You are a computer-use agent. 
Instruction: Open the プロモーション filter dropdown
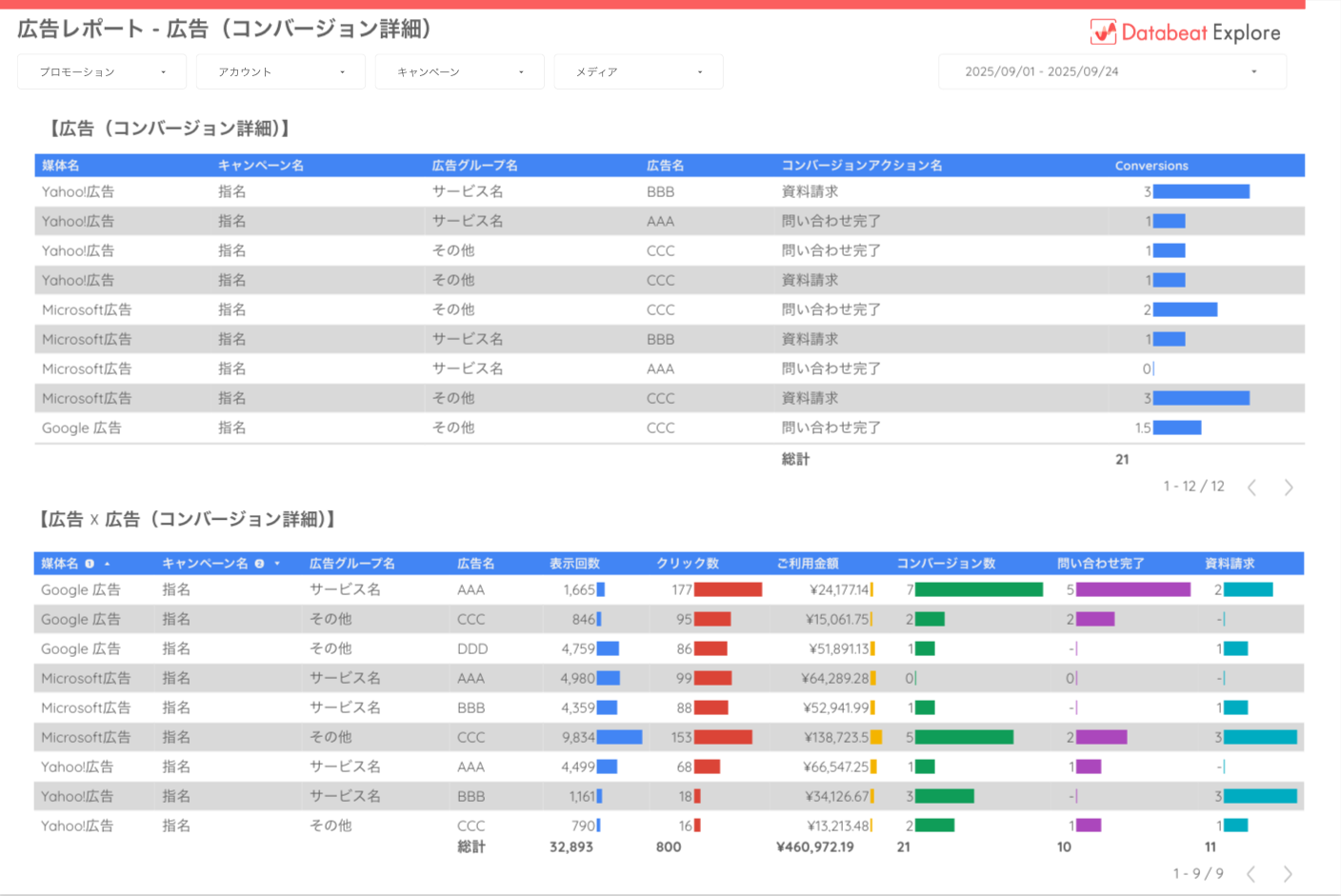tap(101, 72)
